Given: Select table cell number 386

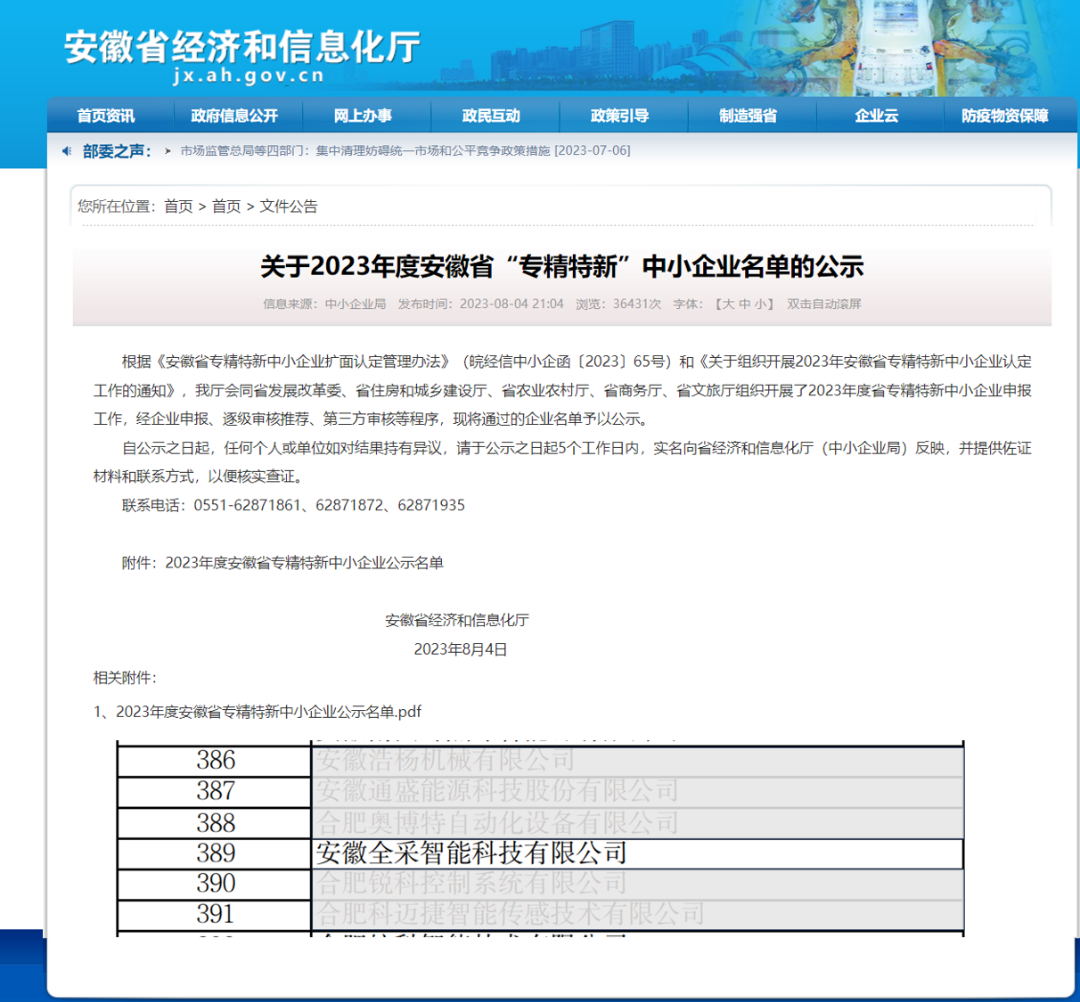Looking at the screenshot, I should (x=216, y=760).
